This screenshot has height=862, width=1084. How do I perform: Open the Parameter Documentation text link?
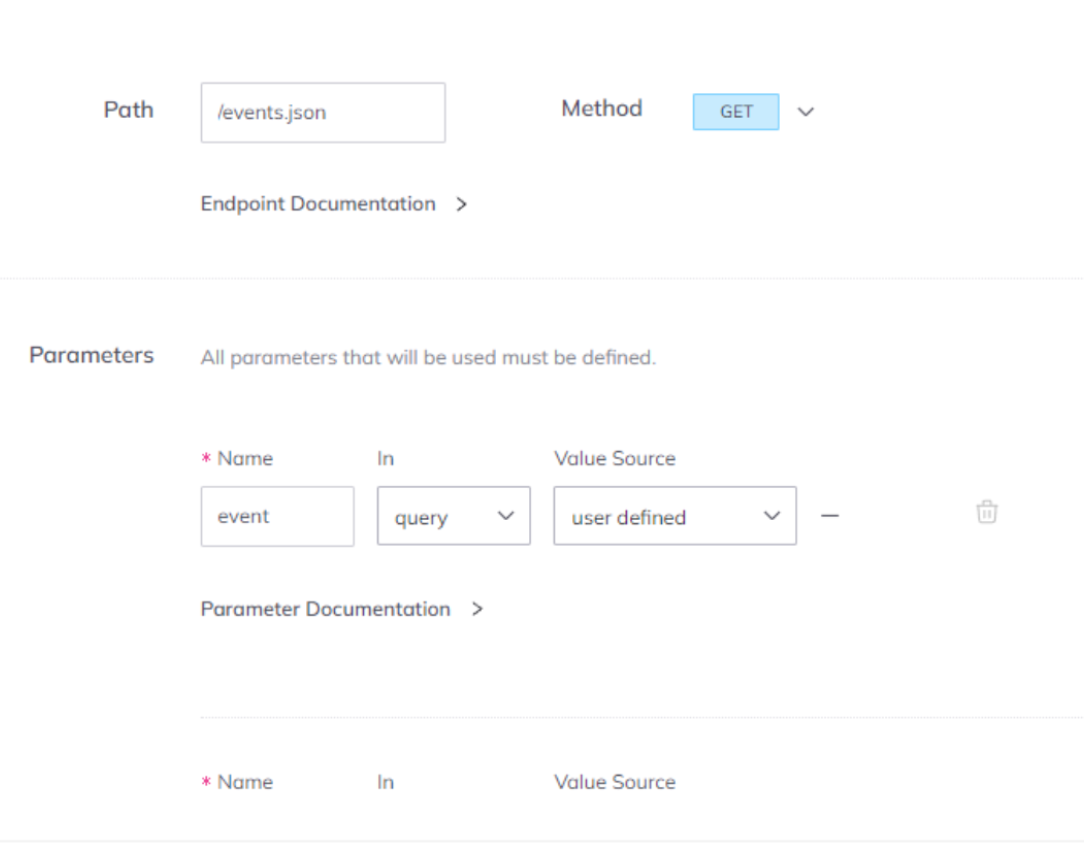(x=325, y=609)
